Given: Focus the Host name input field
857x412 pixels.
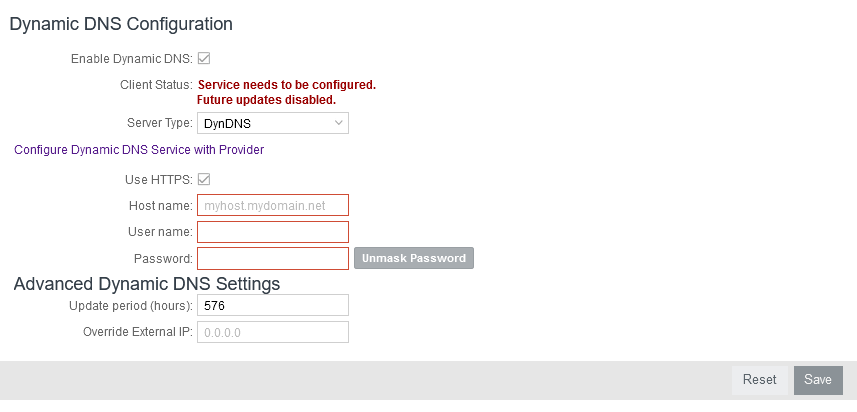Looking at the screenshot, I should (273, 205).
